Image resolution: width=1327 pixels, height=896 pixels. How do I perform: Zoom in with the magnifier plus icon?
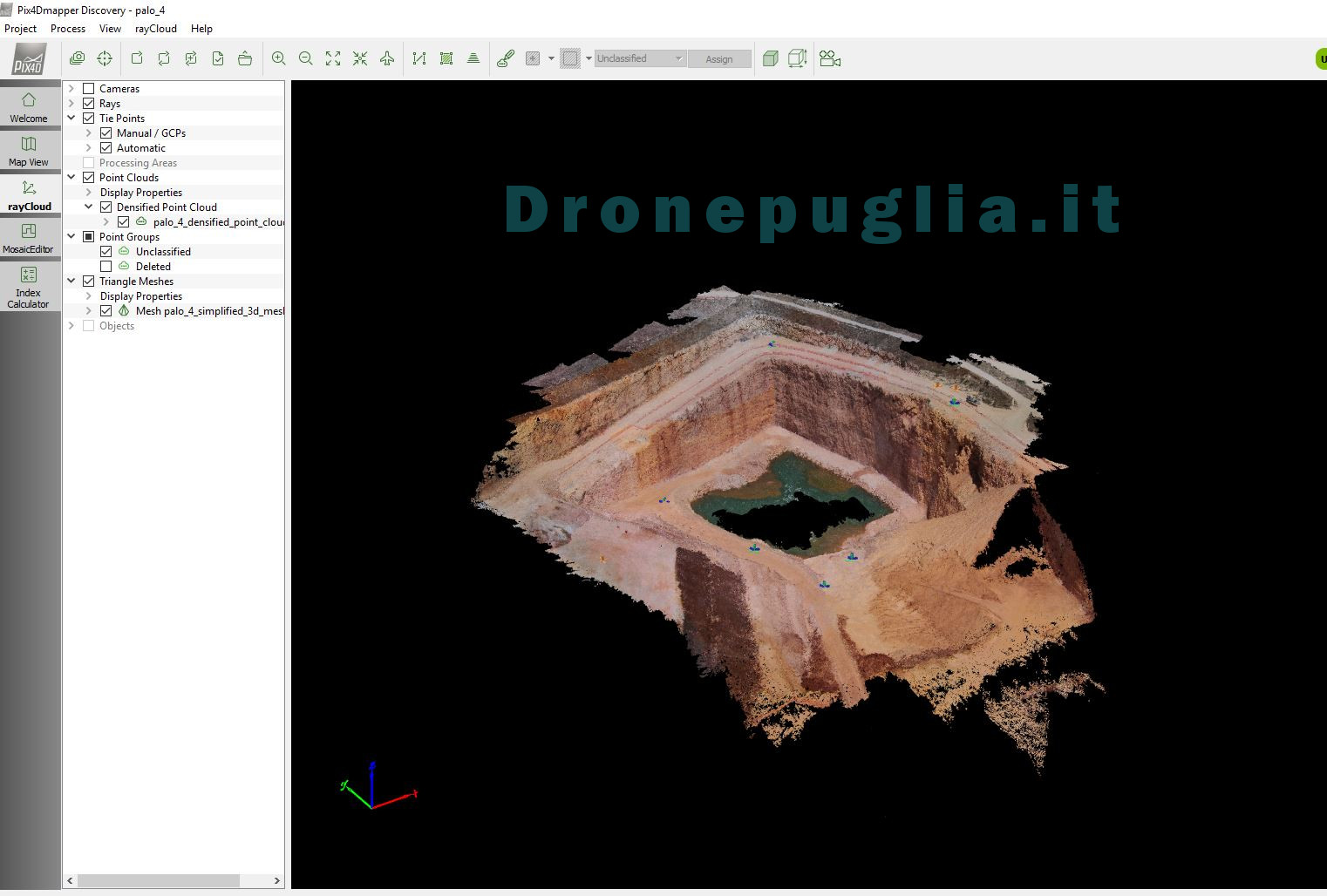(x=279, y=58)
